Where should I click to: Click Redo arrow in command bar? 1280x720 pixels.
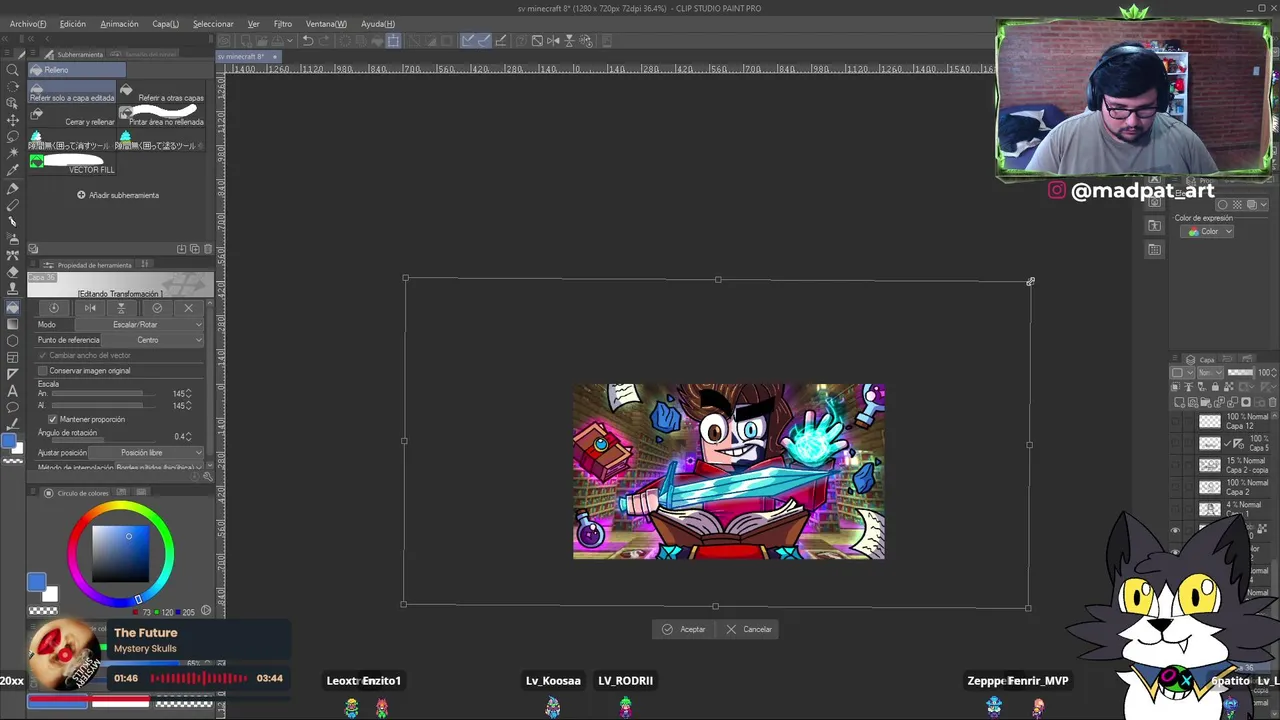coord(325,41)
